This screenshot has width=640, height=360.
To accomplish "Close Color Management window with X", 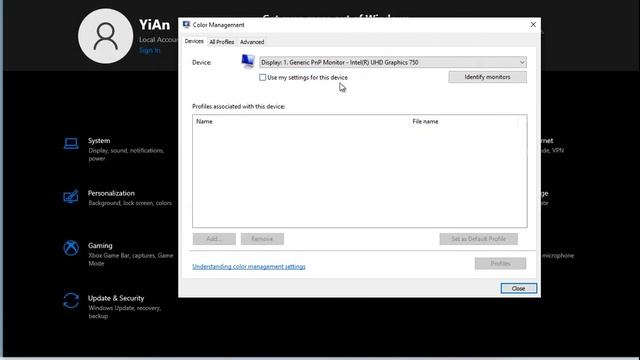I will pyautogui.click(x=533, y=24).
